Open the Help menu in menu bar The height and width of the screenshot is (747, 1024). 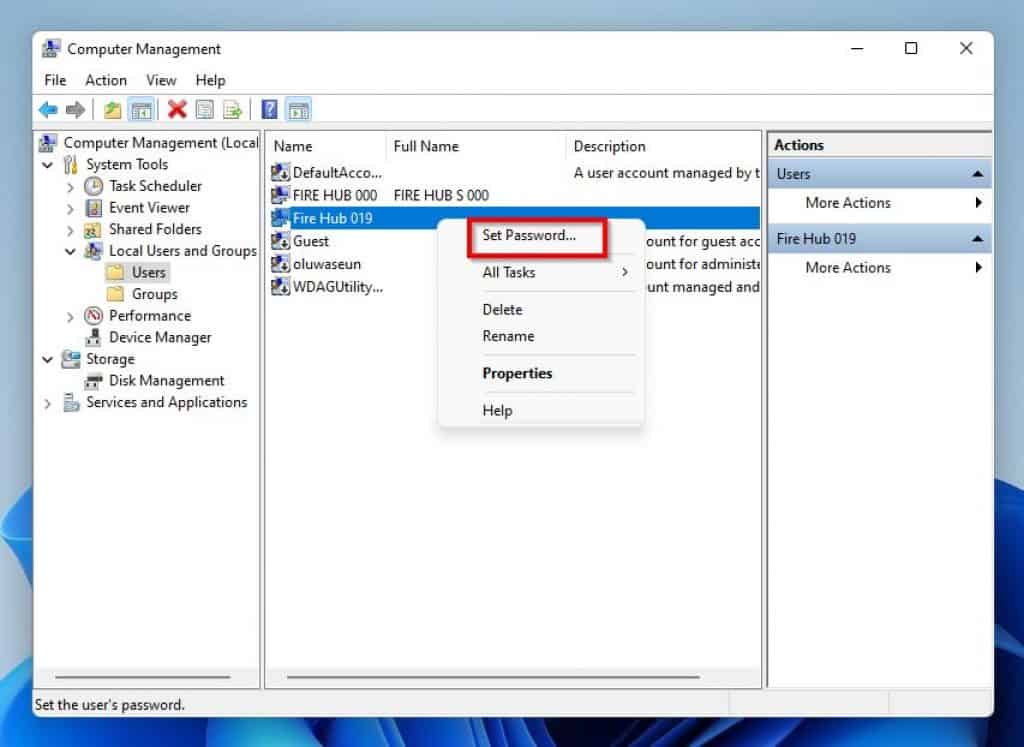tap(210, 80)
